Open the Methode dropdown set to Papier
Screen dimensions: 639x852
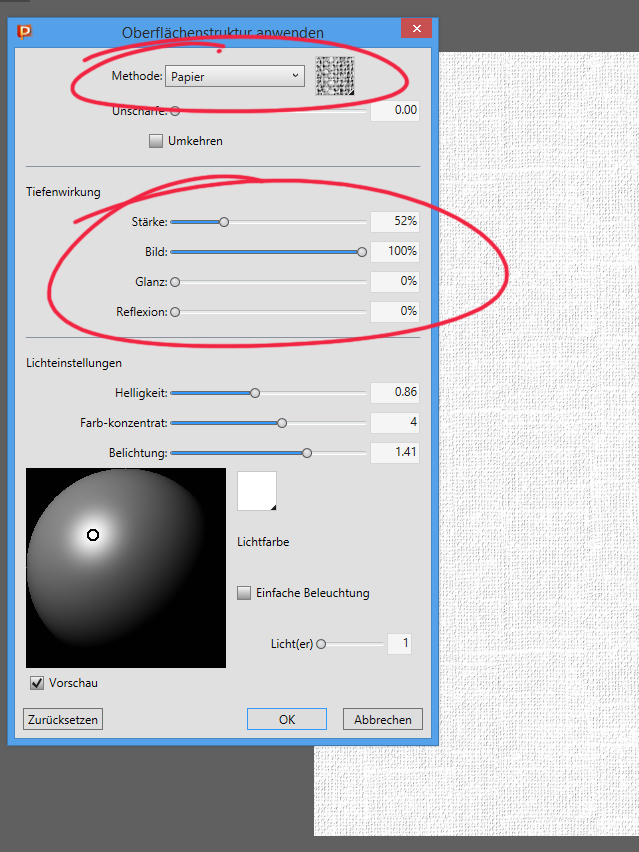235,76
